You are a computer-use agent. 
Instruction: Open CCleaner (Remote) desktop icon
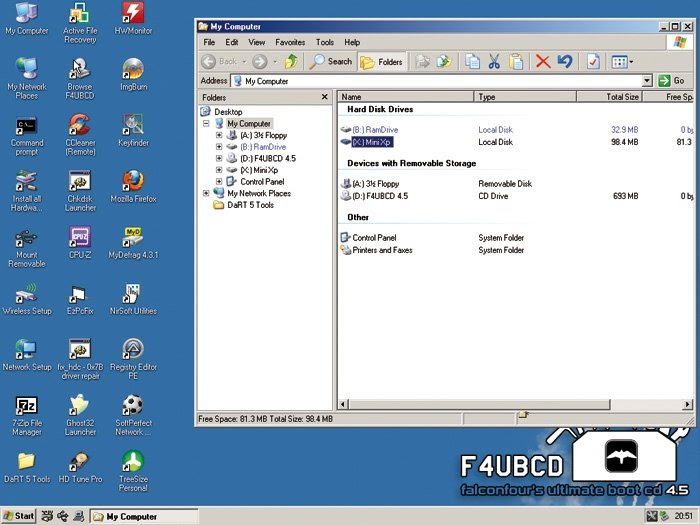pos(79,135)
